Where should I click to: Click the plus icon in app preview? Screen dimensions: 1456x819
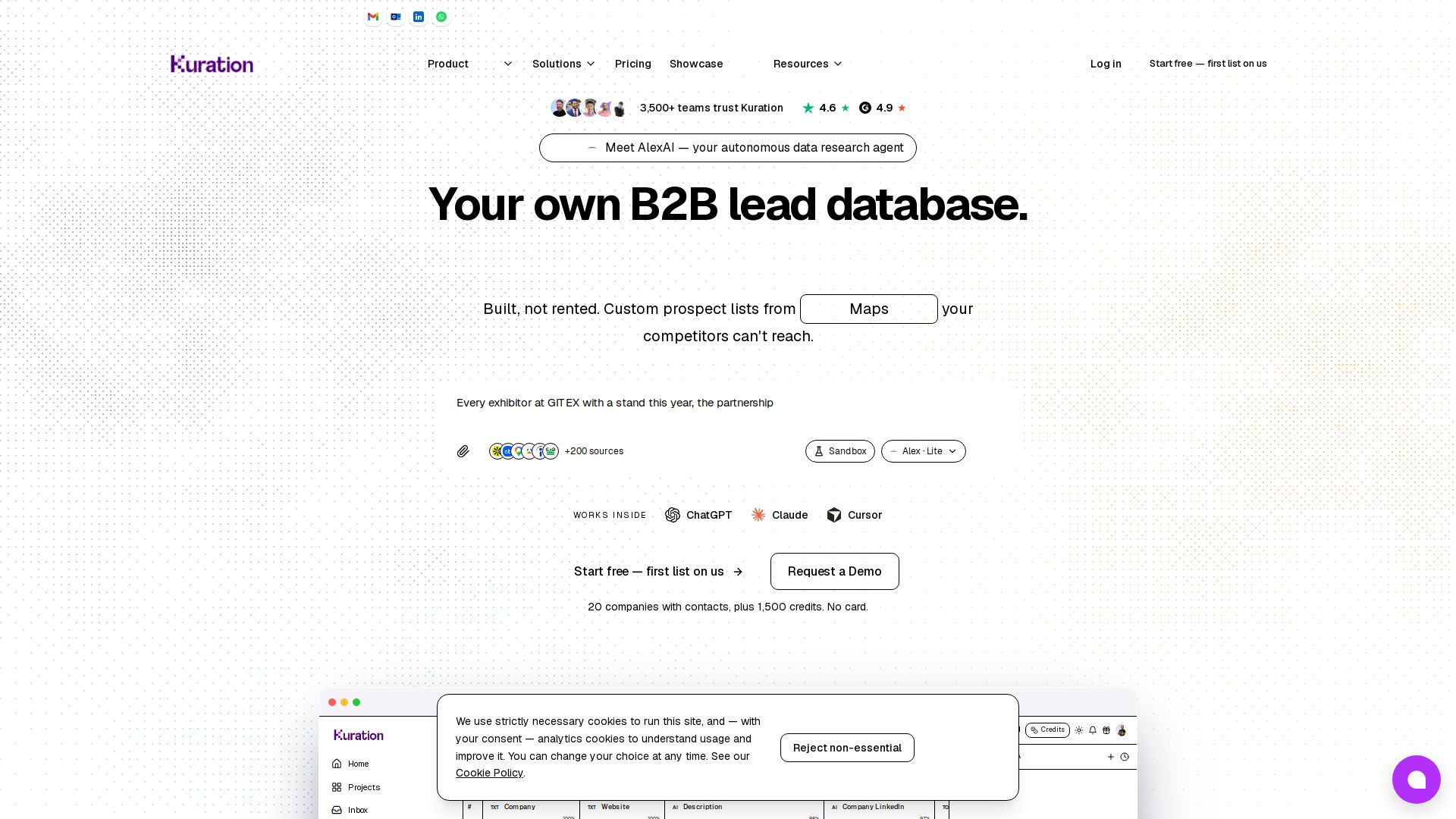(x=1111, y=757)
